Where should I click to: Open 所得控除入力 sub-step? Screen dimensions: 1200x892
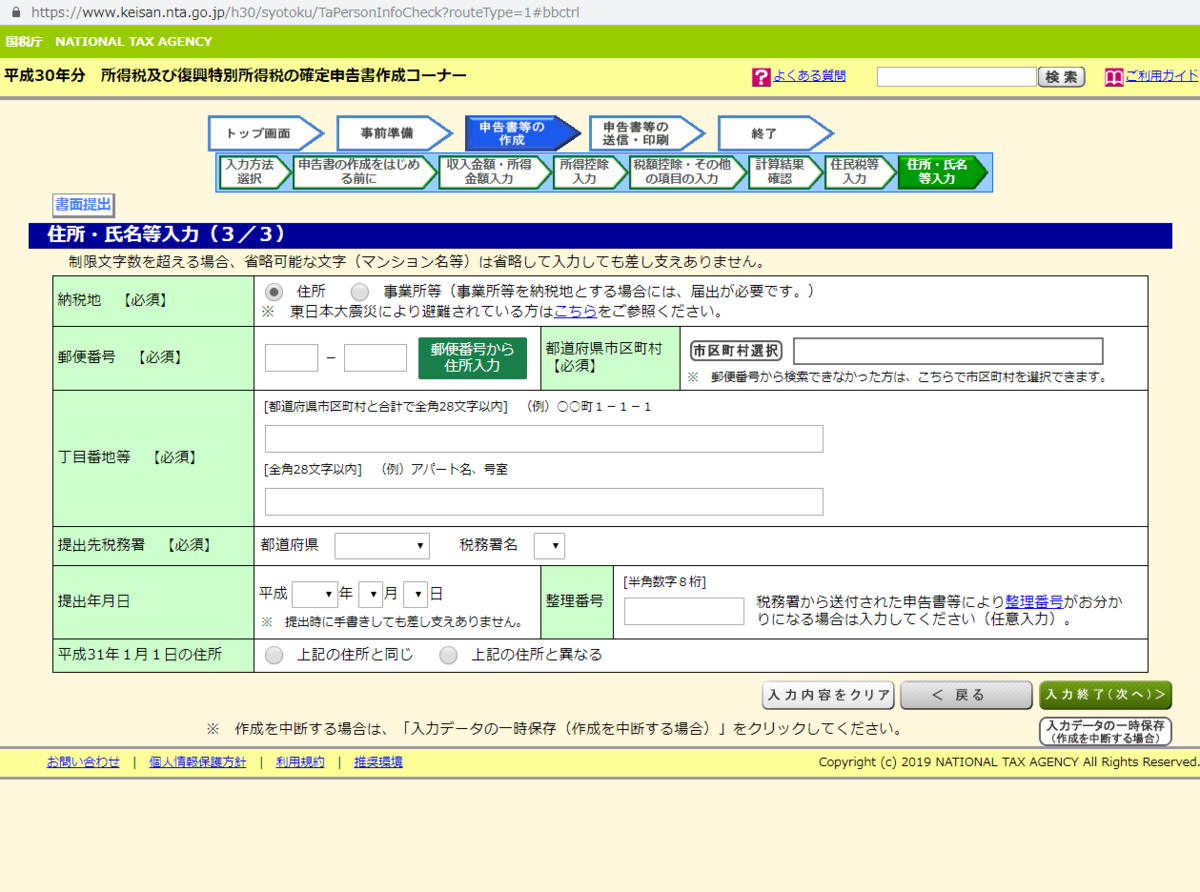point(590,172)
